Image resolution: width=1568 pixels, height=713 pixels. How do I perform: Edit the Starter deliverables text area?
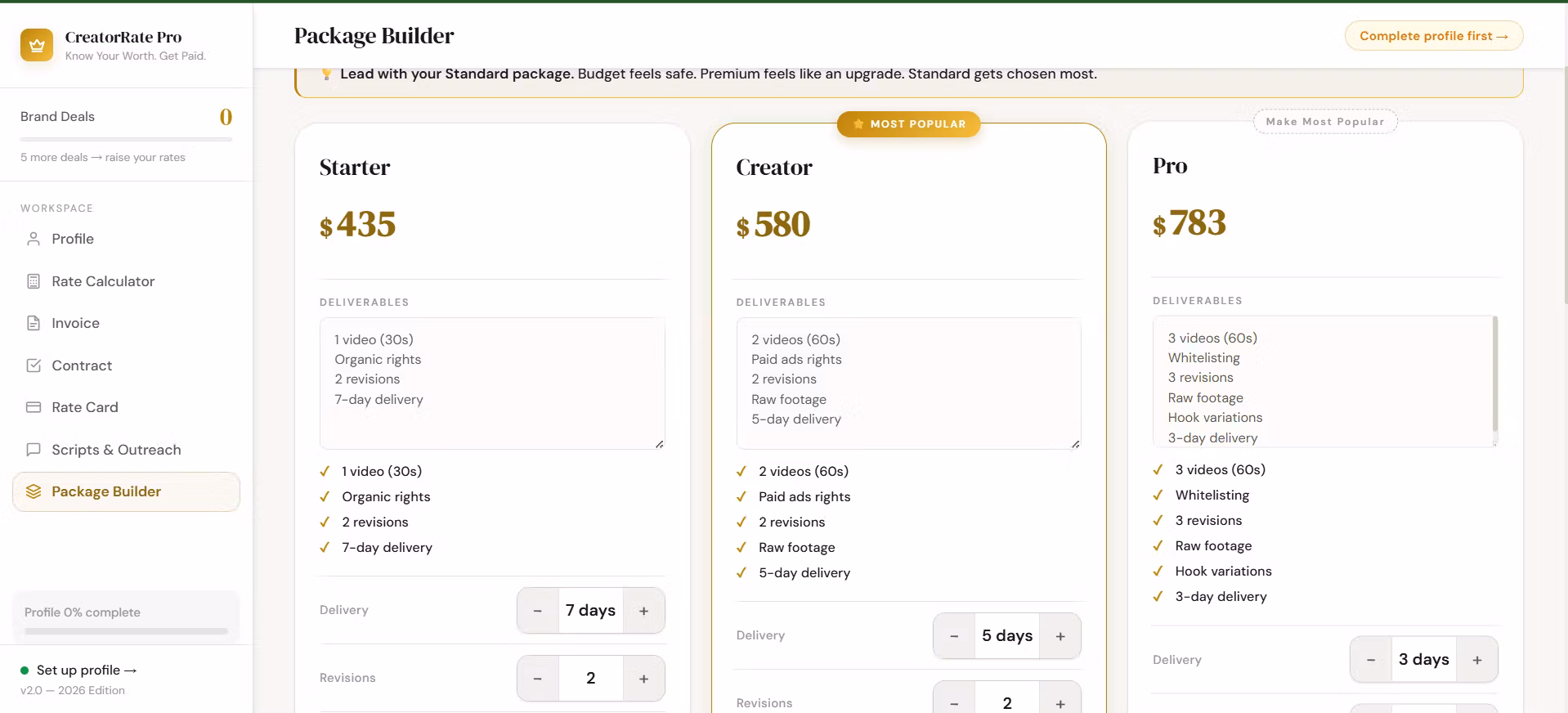(492, 383)
